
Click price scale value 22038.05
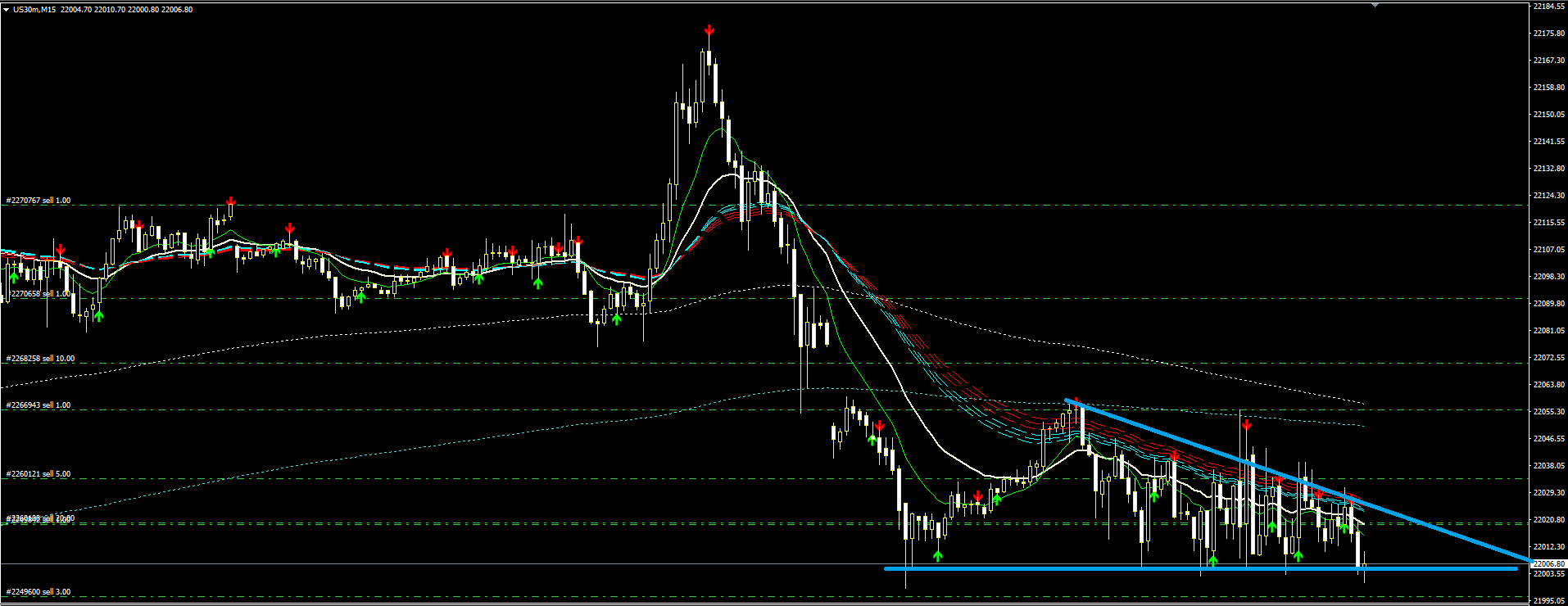pyautogui.click(x=1549, y=466)
